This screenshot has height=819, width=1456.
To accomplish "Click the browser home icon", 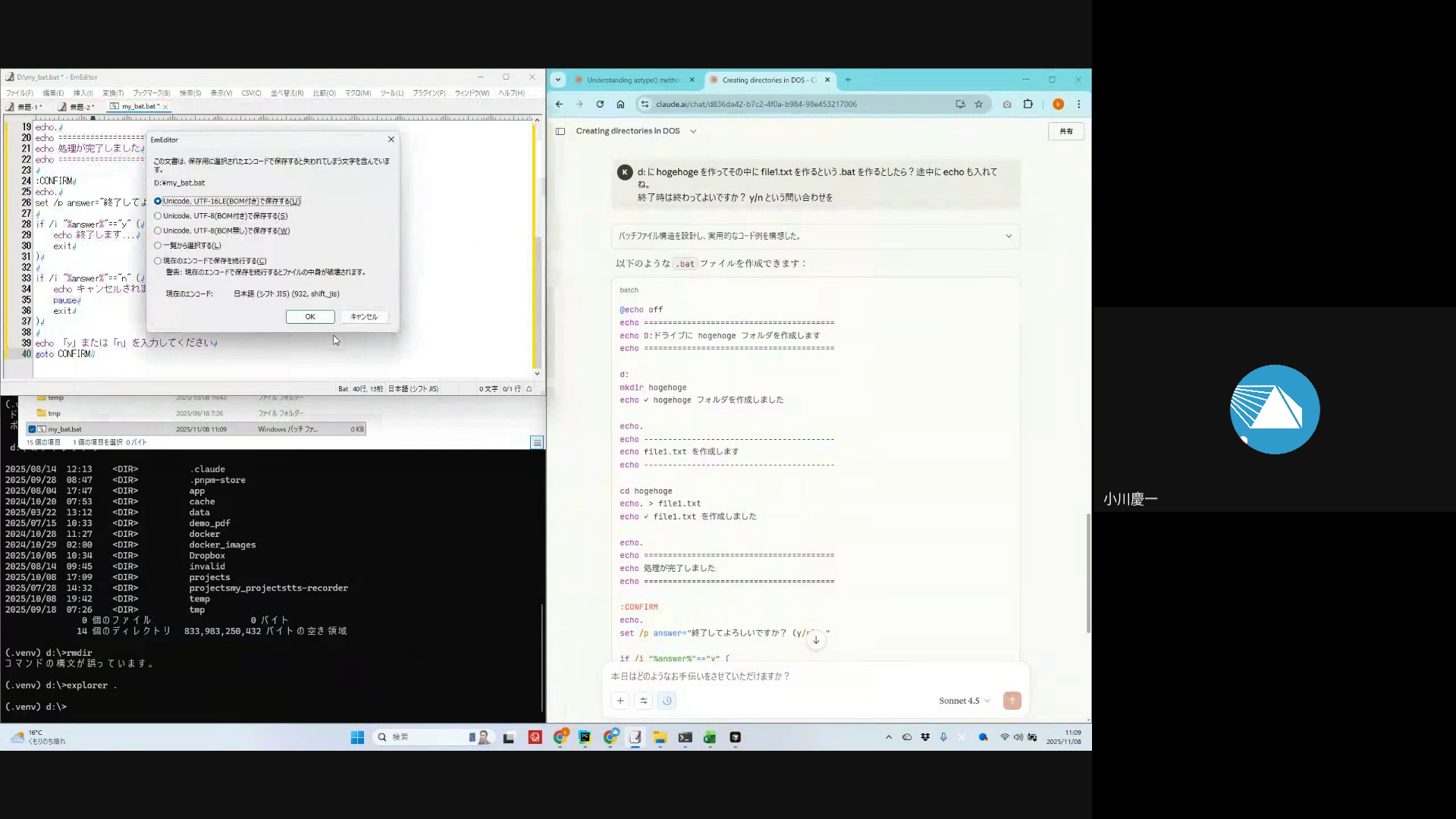I will (620, 104).
